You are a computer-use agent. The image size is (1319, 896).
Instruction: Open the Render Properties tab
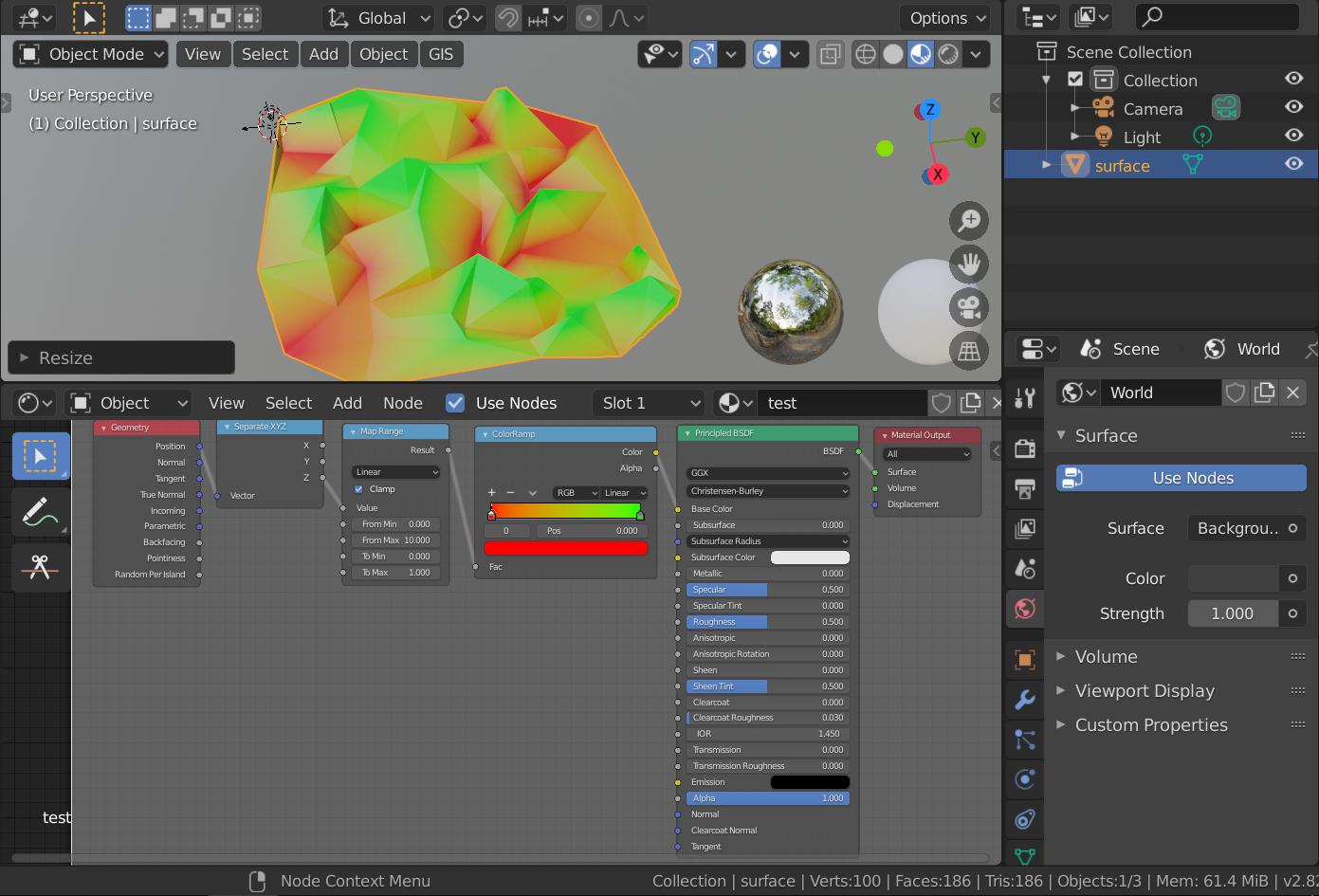pos(1024,449)
